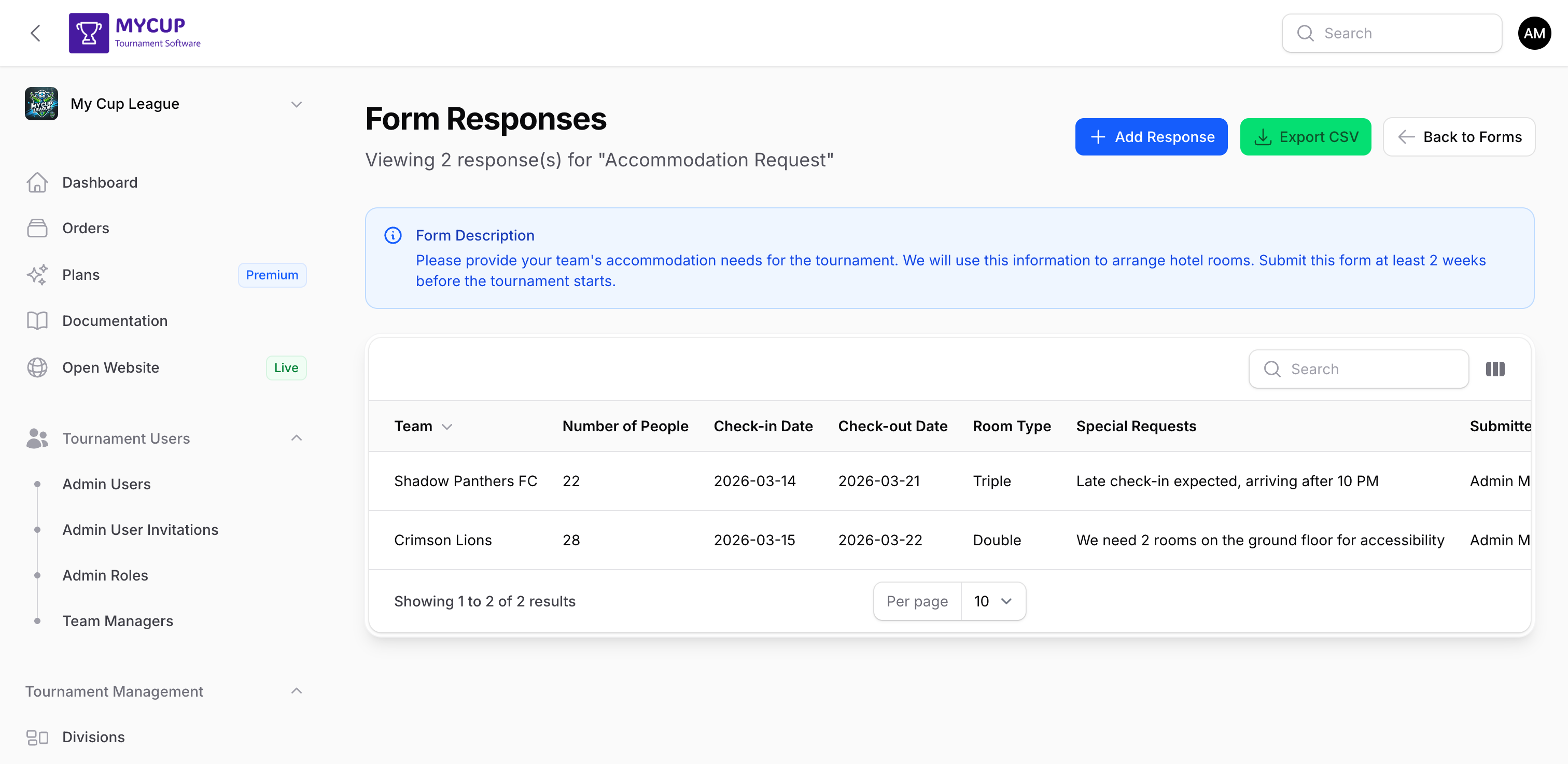The image size is (1568, 764).
Task: Click the Tournament Users people icon
Action: 38,438
